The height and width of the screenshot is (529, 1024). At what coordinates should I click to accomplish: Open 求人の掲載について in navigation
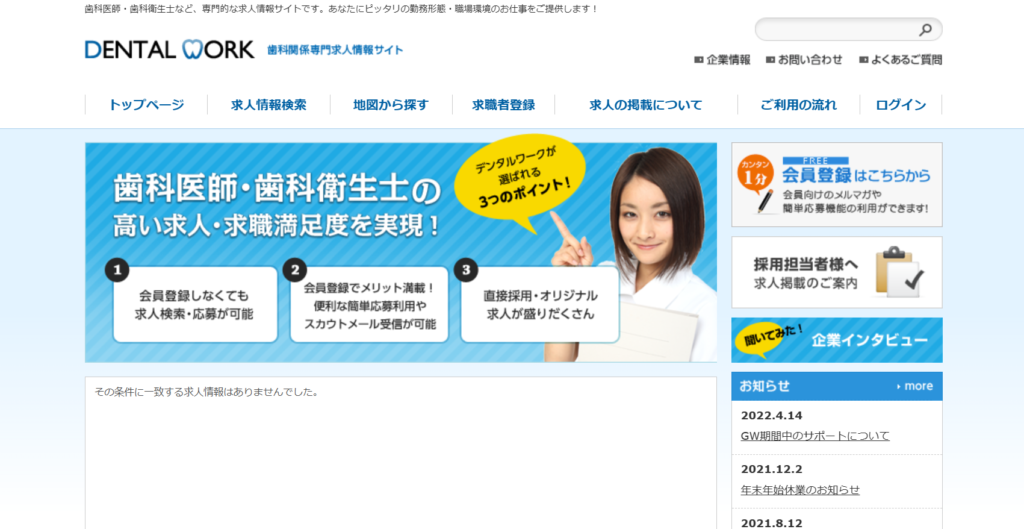(x=645, y=105)
